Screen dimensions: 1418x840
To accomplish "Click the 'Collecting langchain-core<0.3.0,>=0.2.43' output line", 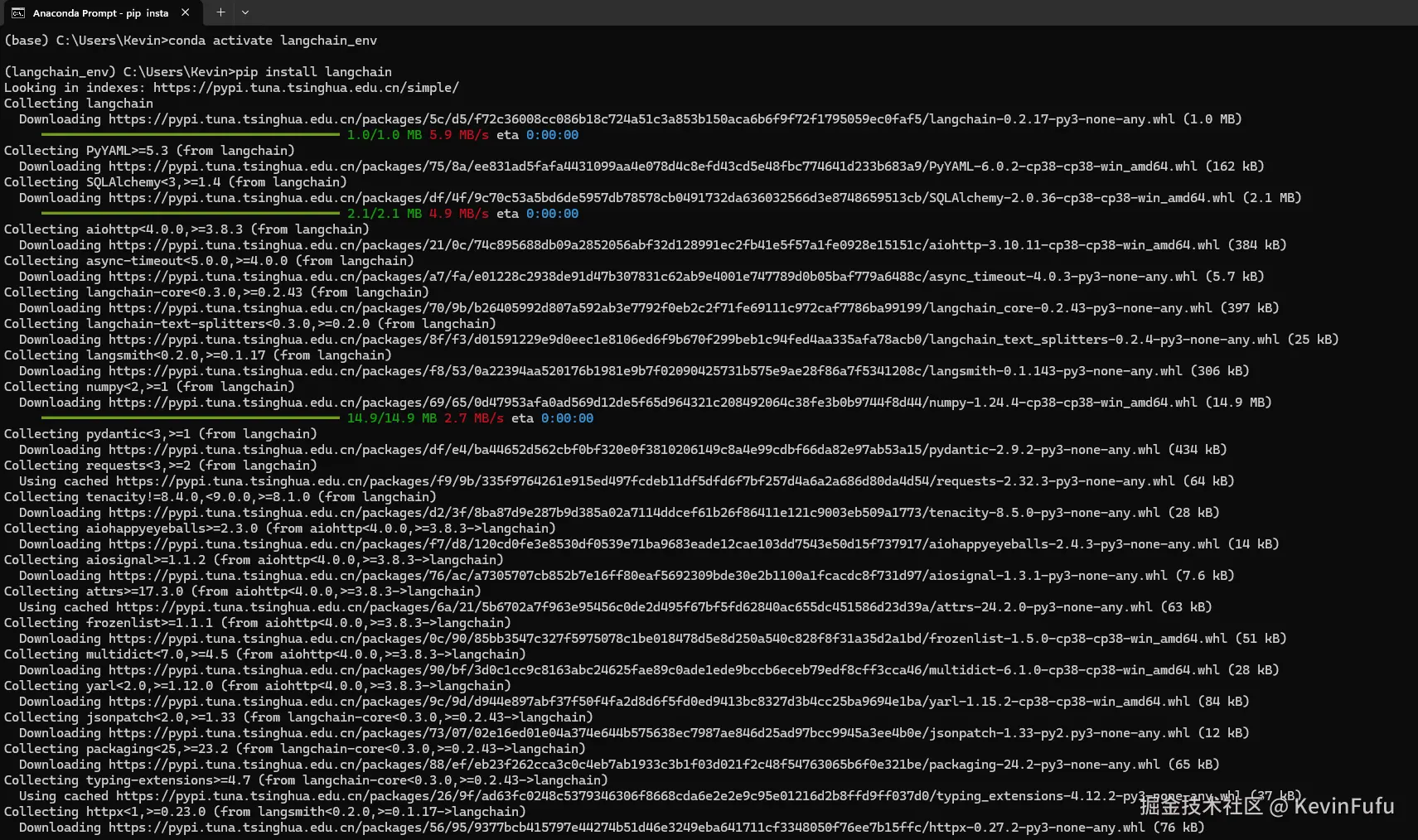I will [x=216, y=292].
